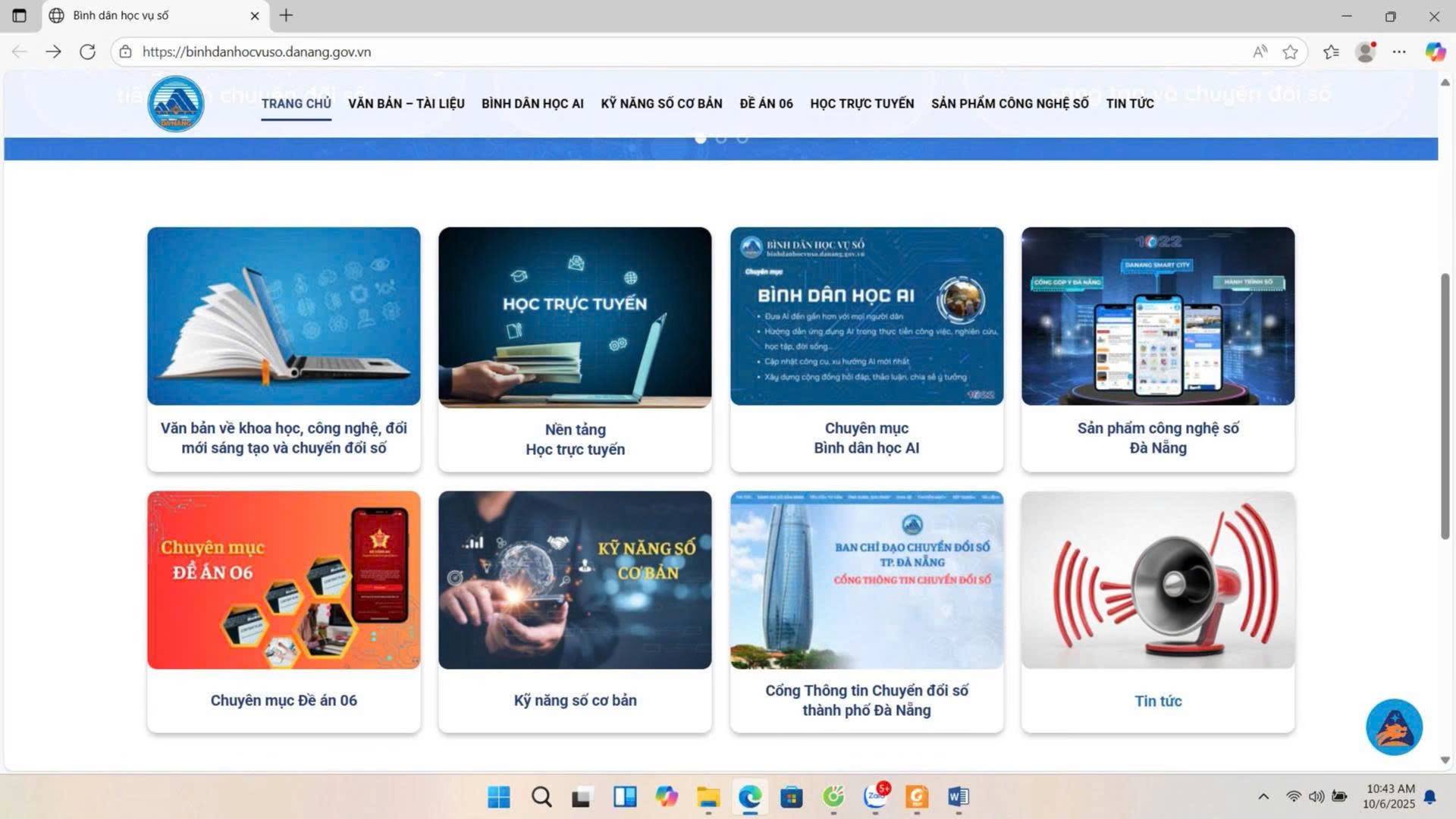Open the VĂN BẢN – TÀI LIỆU menu

(406, 104)
